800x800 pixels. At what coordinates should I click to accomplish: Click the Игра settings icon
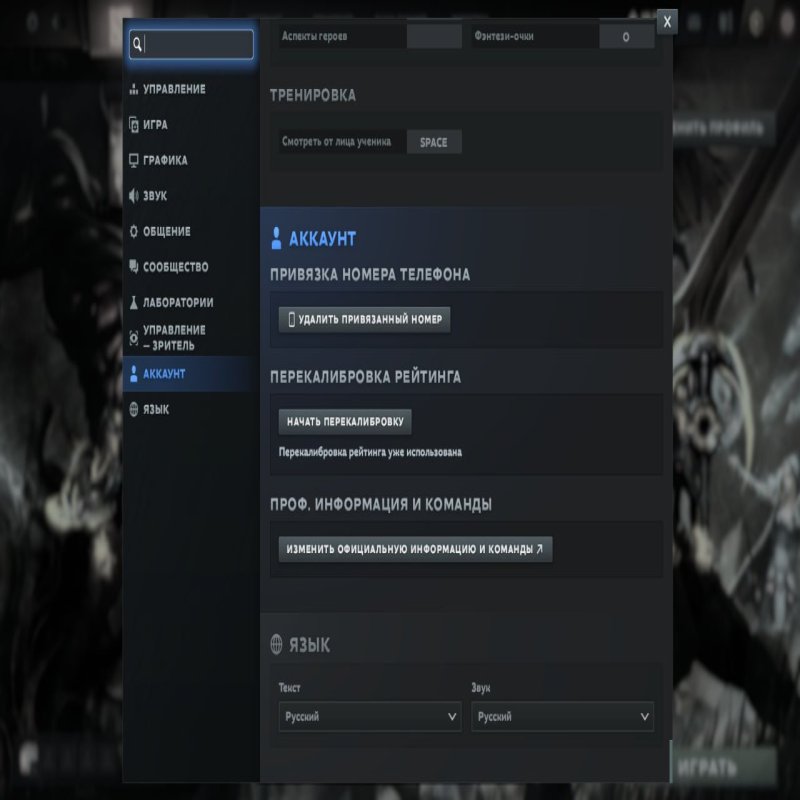pos(134,125)
